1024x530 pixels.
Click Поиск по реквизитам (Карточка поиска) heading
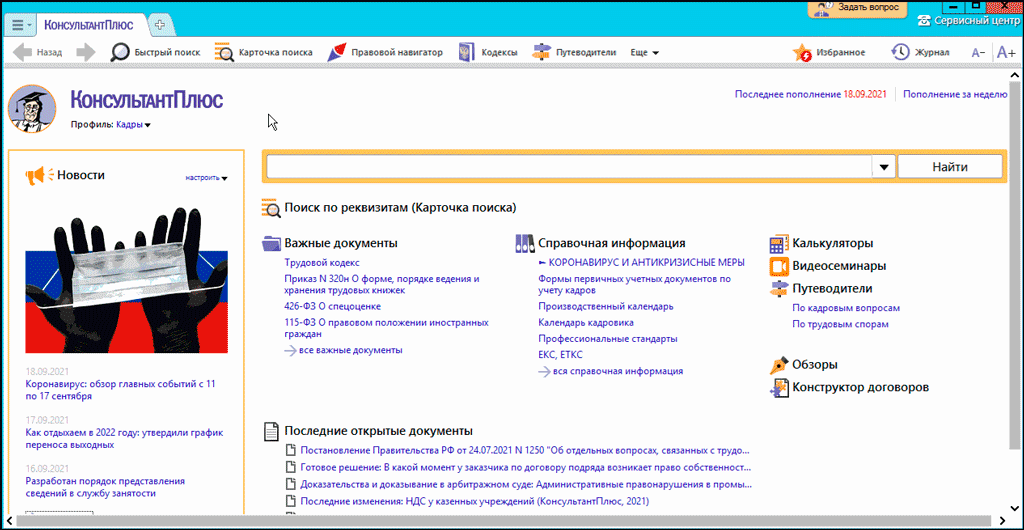(x=400, y=208)
